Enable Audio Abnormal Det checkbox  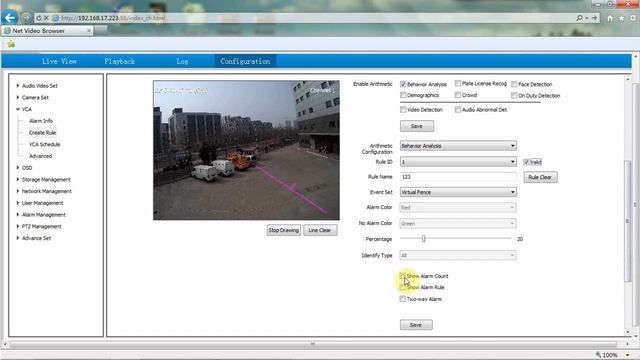tap(458, 109)
